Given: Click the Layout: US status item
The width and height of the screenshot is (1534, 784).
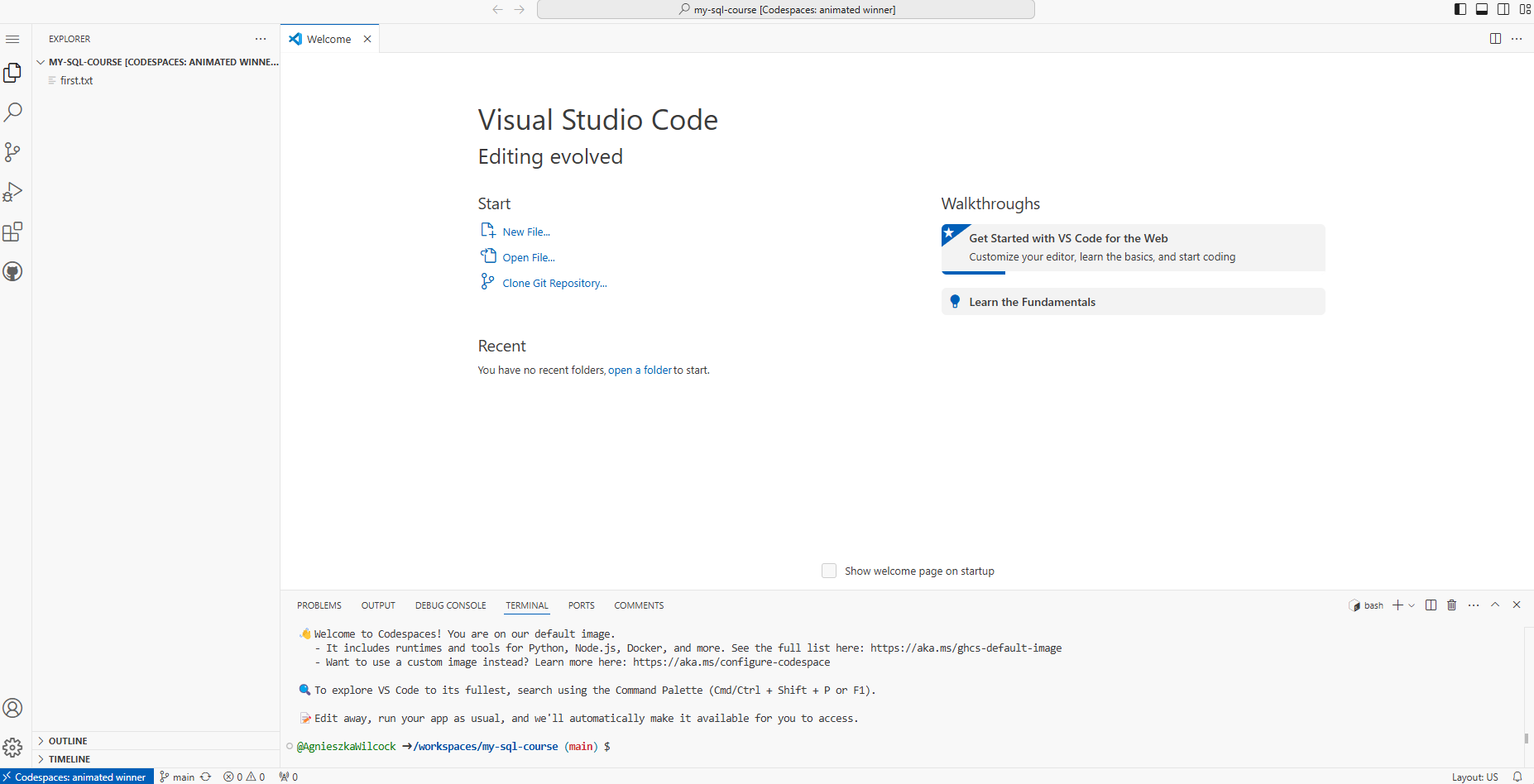Looking at the screenshot, I should (1474, 777).
